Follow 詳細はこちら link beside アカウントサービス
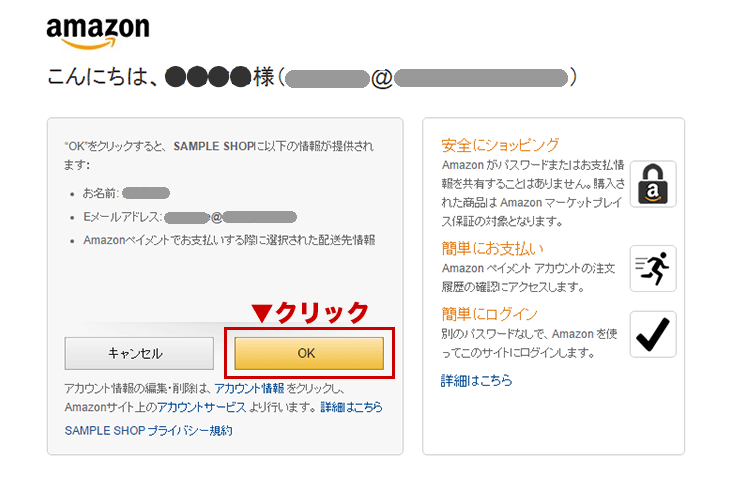The height and width of the screenshot is (500, 730). point(351,407)
